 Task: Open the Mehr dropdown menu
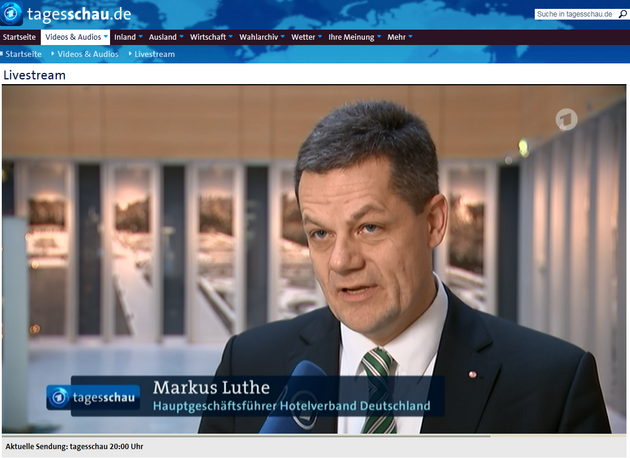pyautogui.click(x=400, y=37)
